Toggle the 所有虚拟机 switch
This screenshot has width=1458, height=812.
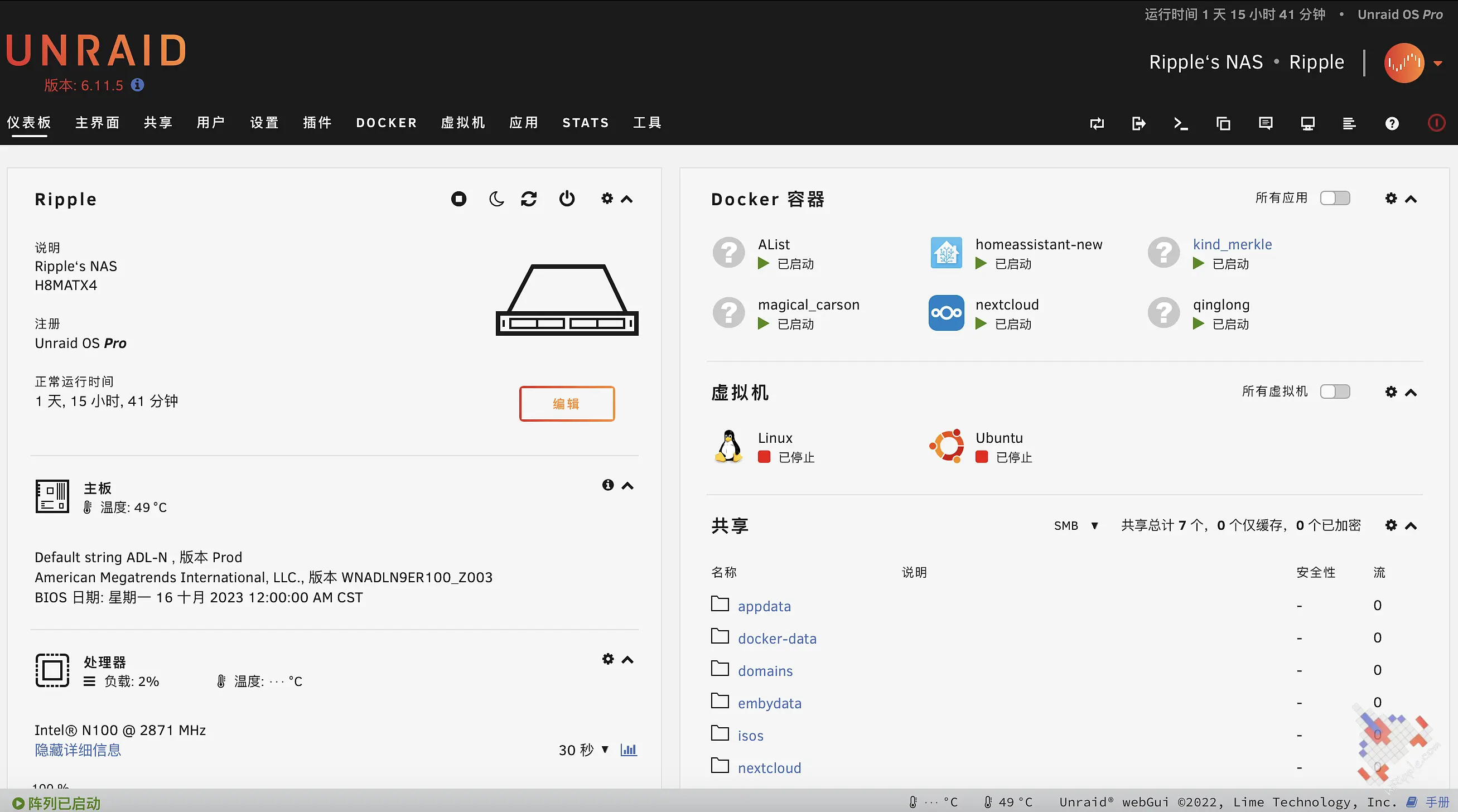click(x=1335, y=391)
